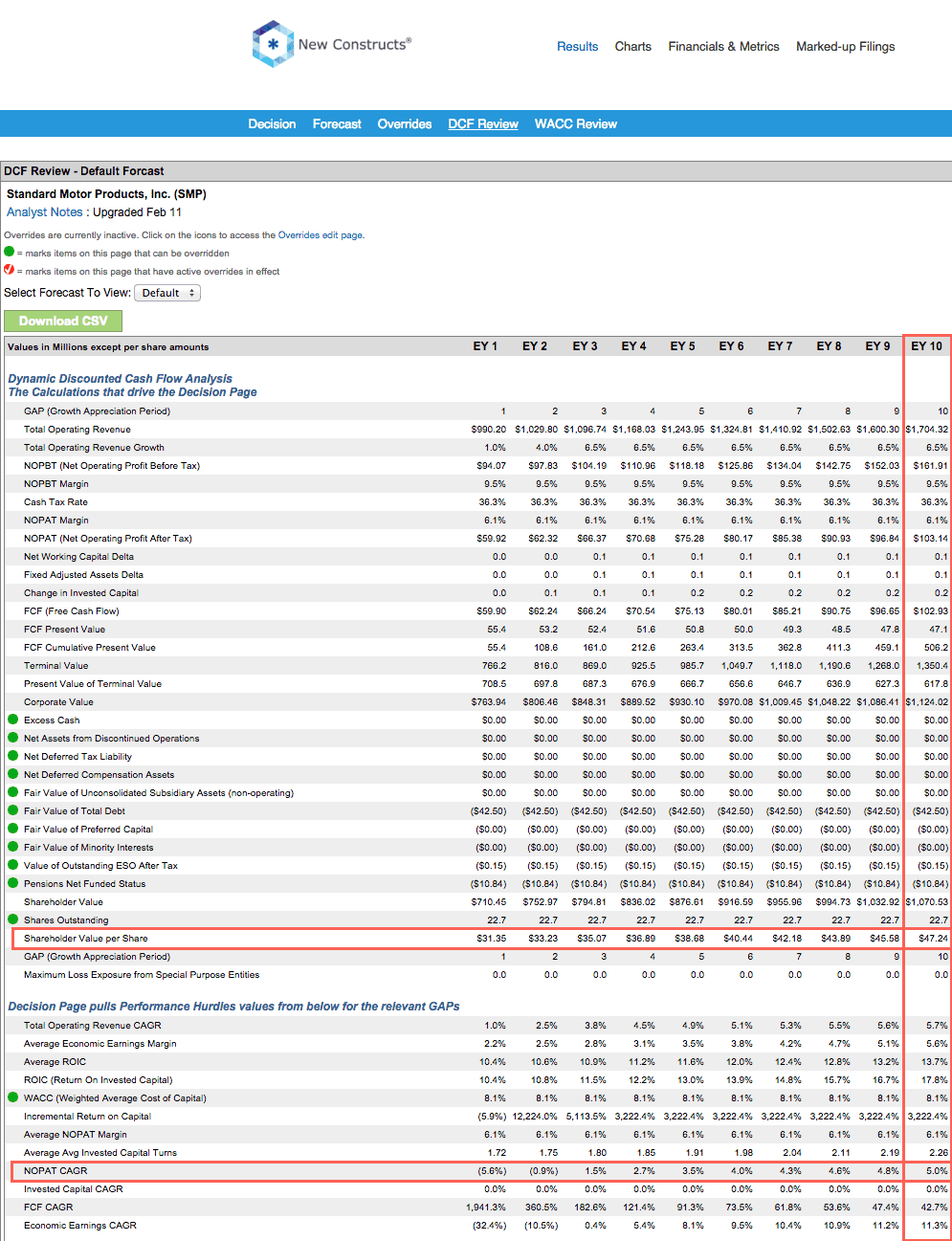Screen dimensions: 952x1241
Task: Click the Download CSV button
Action: 62,321
